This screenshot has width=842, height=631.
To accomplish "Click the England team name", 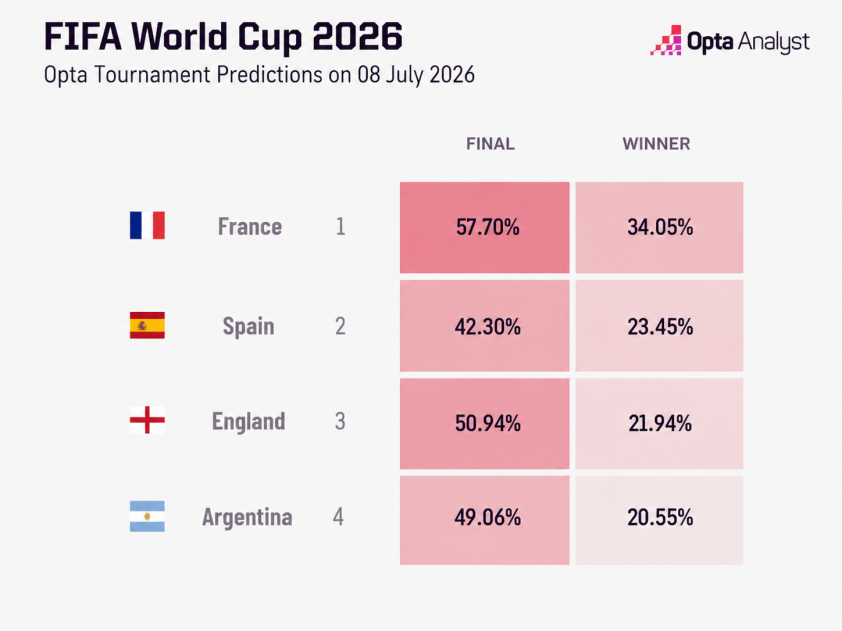I will point(248,422).
